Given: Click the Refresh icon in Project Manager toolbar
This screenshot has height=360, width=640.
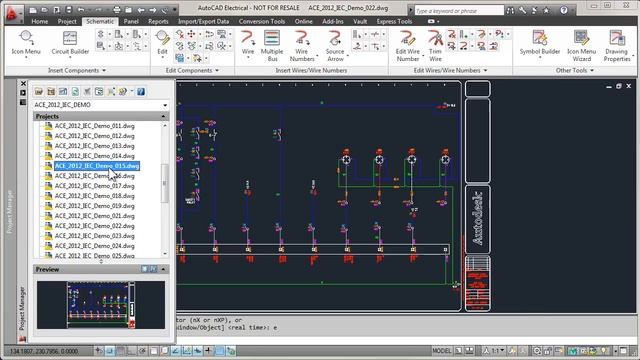Looking at the screenshot, I should 75,91.
